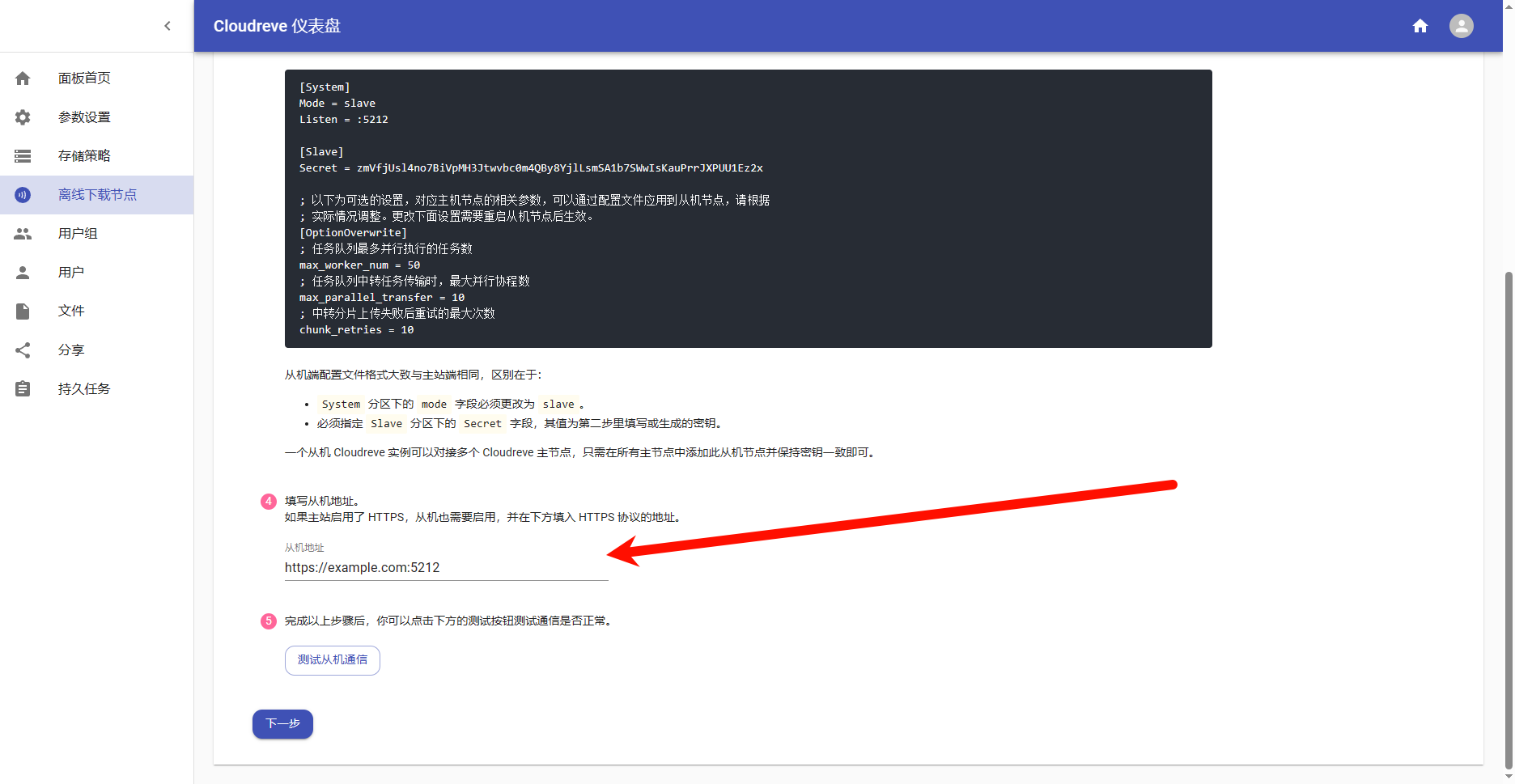Open the 持久任务 menu item
The width and height of the screenshot is (1515, 784).
pos(96,389)
